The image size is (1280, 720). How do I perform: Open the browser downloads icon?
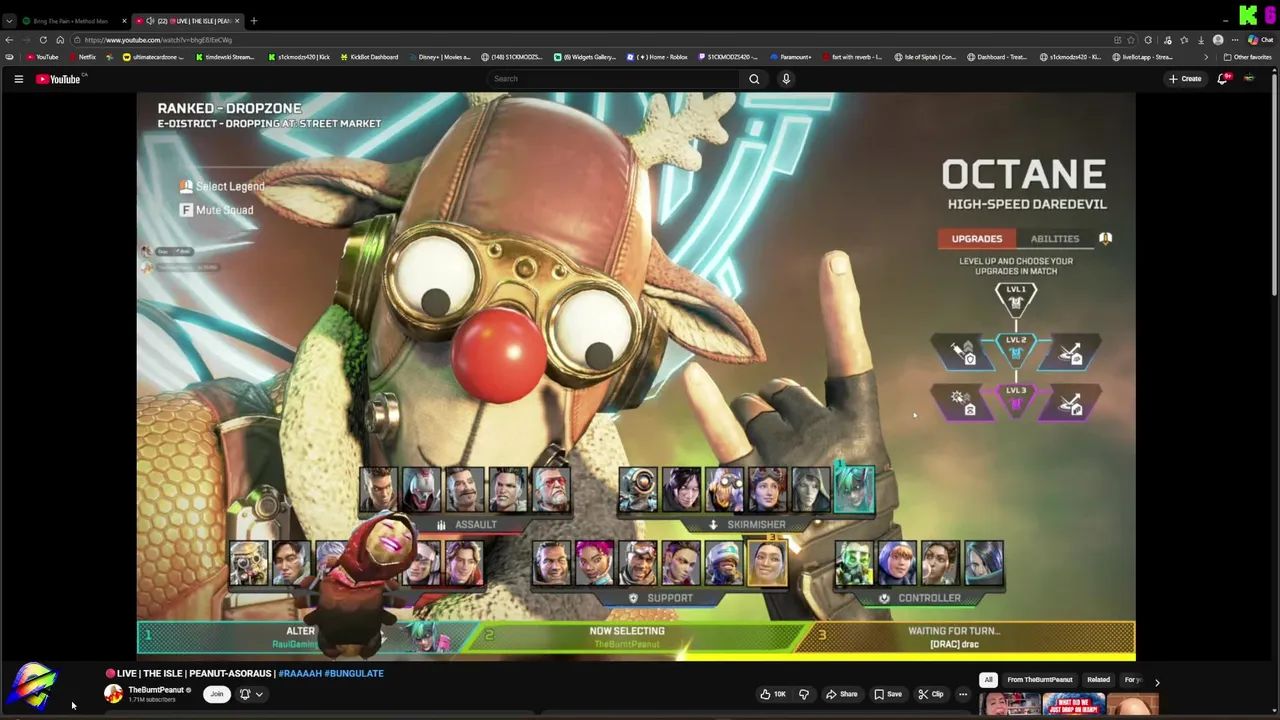pos(1201,40)
